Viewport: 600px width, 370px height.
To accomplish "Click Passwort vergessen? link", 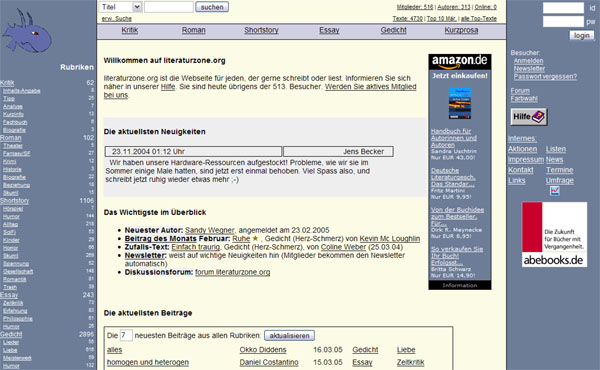I will coord(545,77).
